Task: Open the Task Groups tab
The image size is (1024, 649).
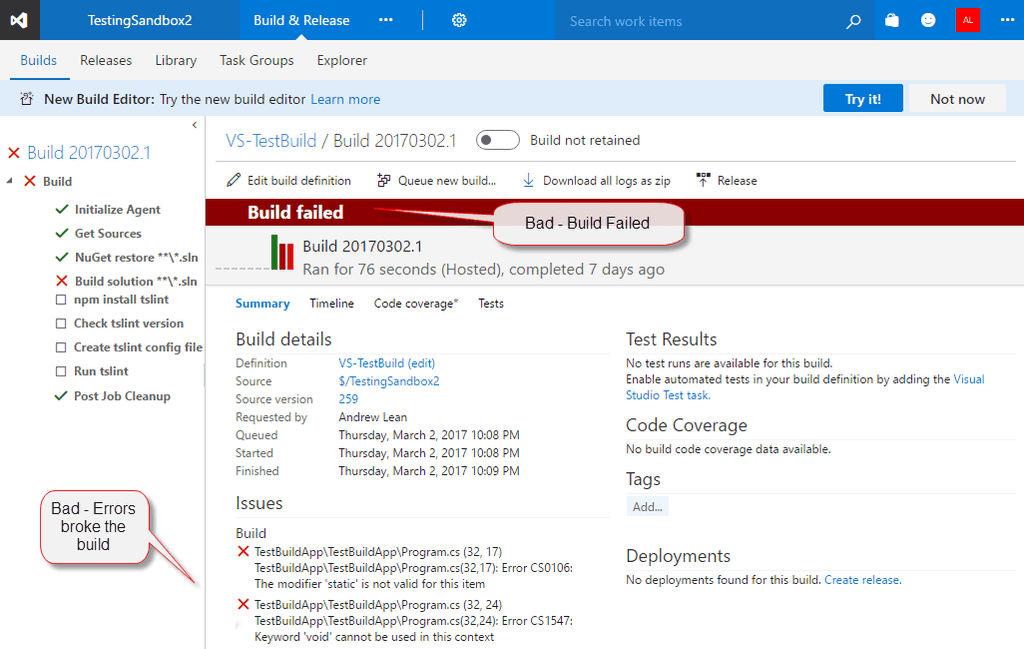Action: click(256, 60)
